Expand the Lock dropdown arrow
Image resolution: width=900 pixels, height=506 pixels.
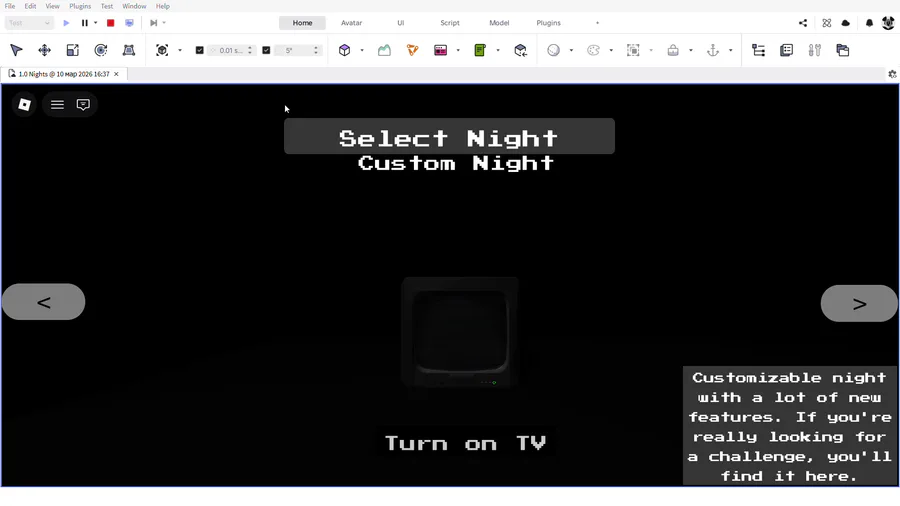[x=690, y=50]
